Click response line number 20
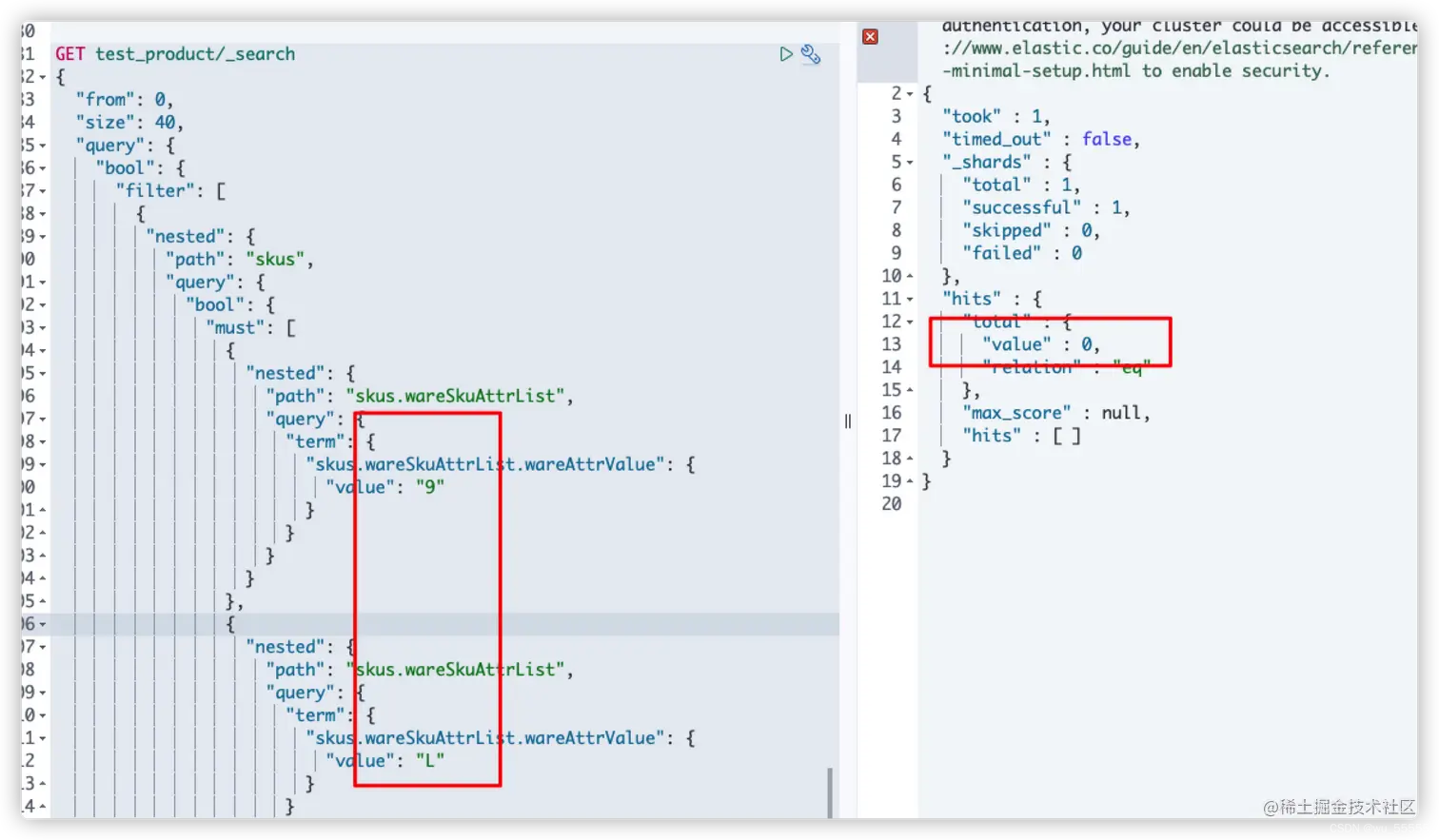 click(x=892, y=504)
